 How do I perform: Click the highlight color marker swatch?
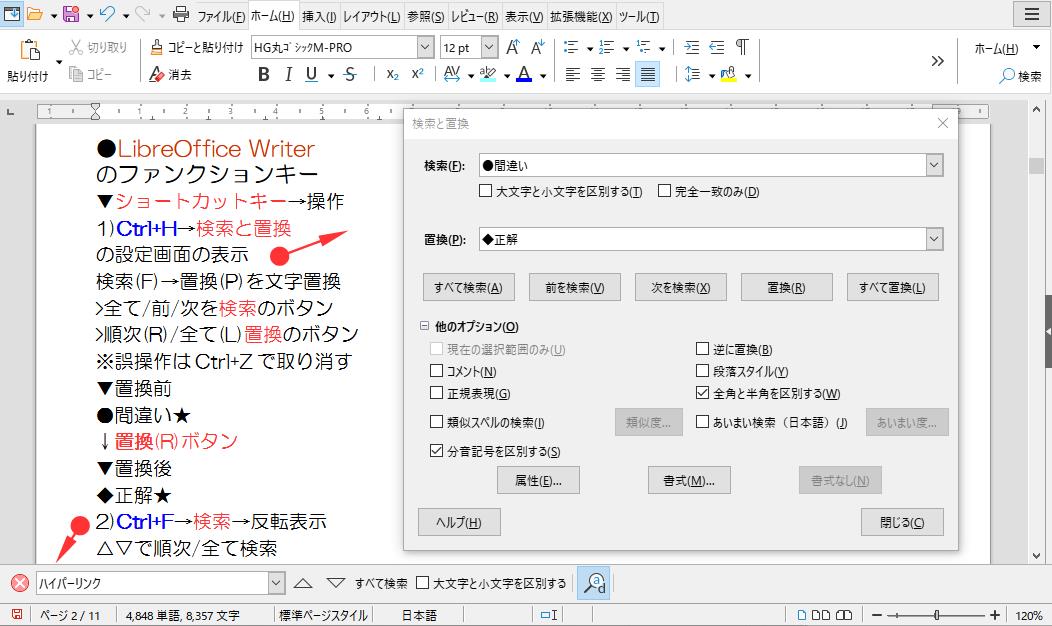[488, 74]
